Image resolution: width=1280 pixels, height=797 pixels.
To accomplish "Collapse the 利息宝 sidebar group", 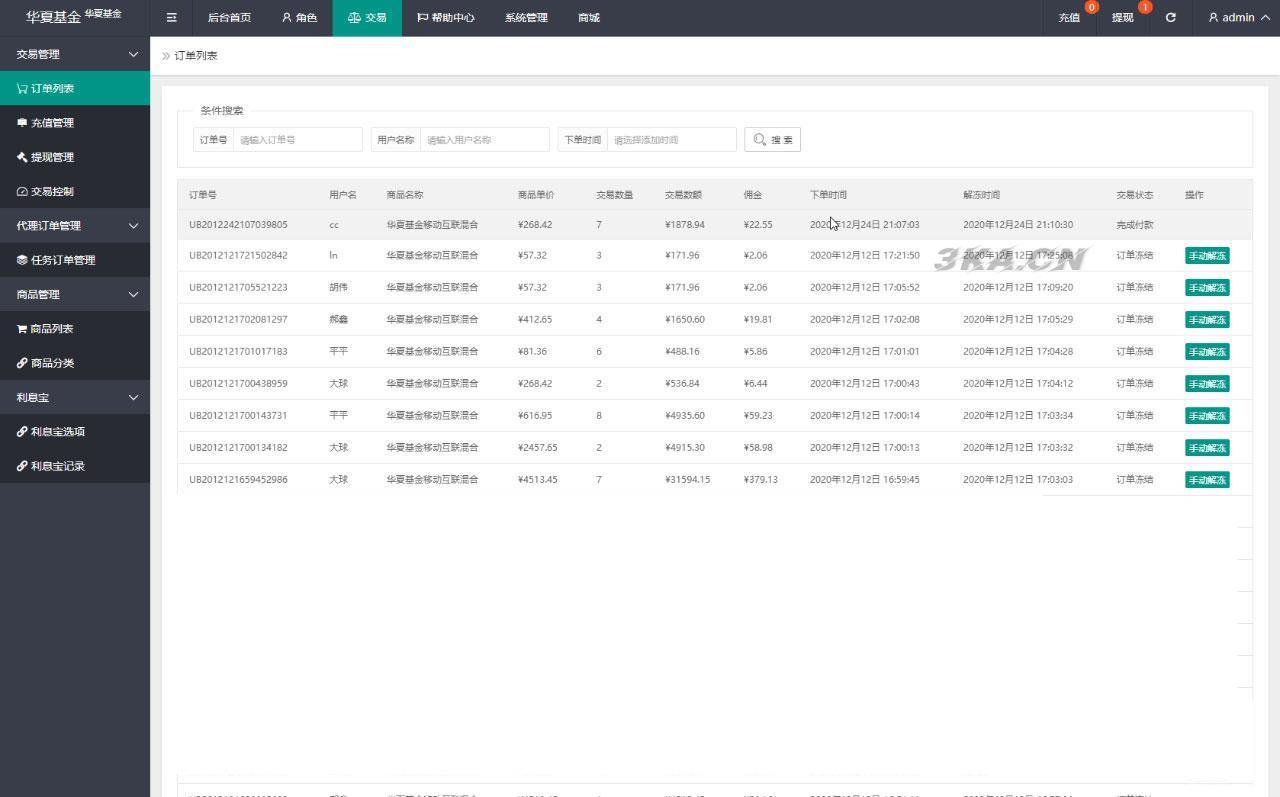I will click(x=75, y=398).
